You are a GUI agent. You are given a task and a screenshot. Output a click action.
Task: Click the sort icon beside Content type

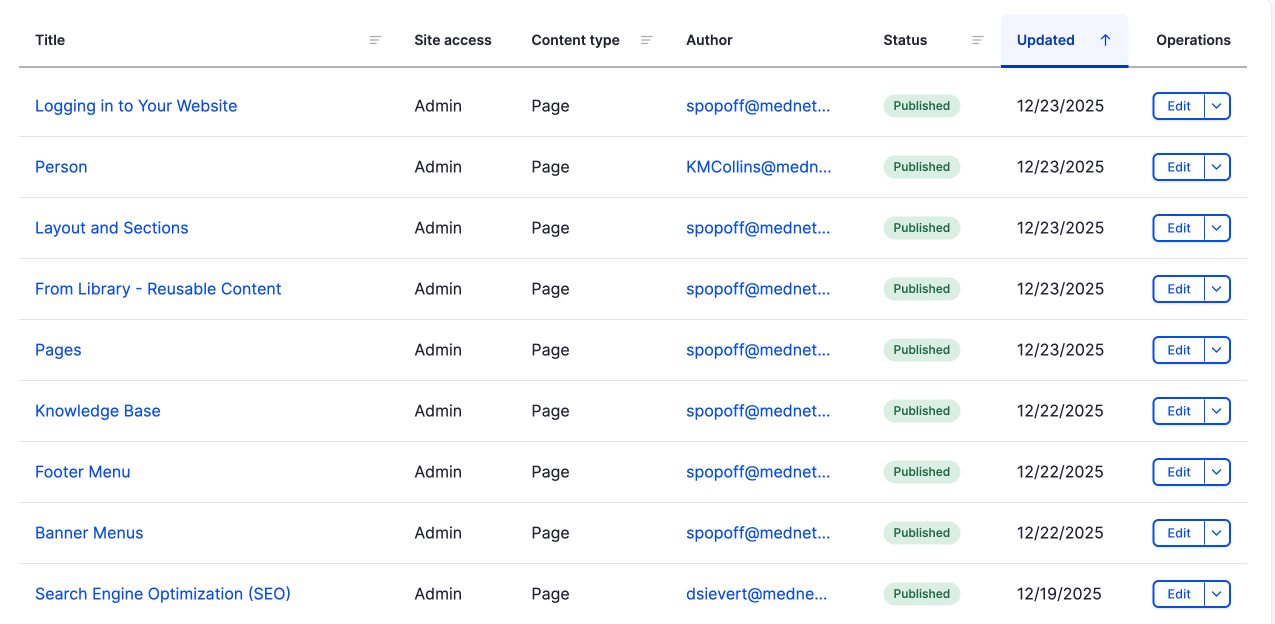[647, 40]
